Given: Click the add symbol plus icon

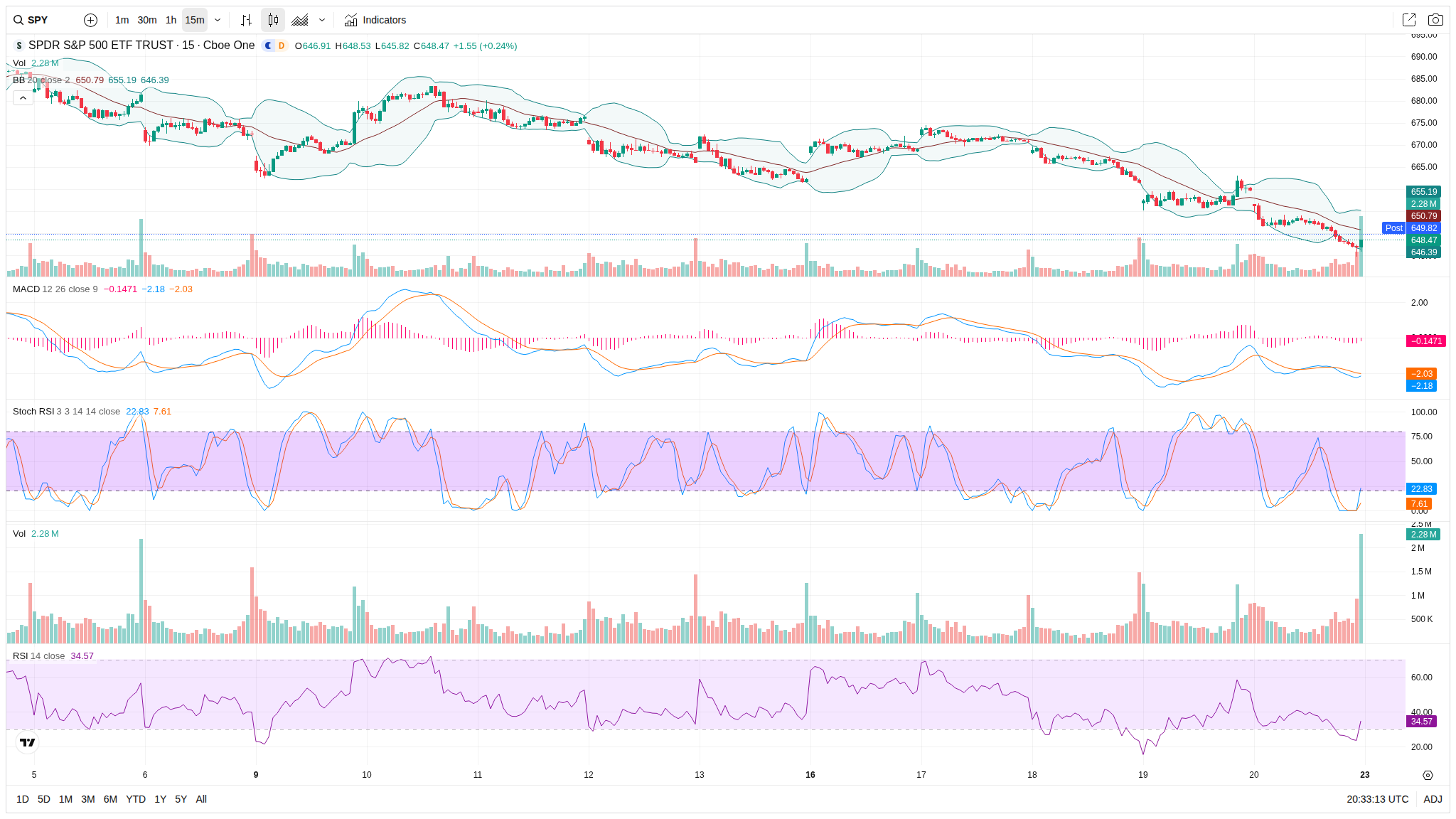Looking at the screenshot, I should tap(90, 20).
